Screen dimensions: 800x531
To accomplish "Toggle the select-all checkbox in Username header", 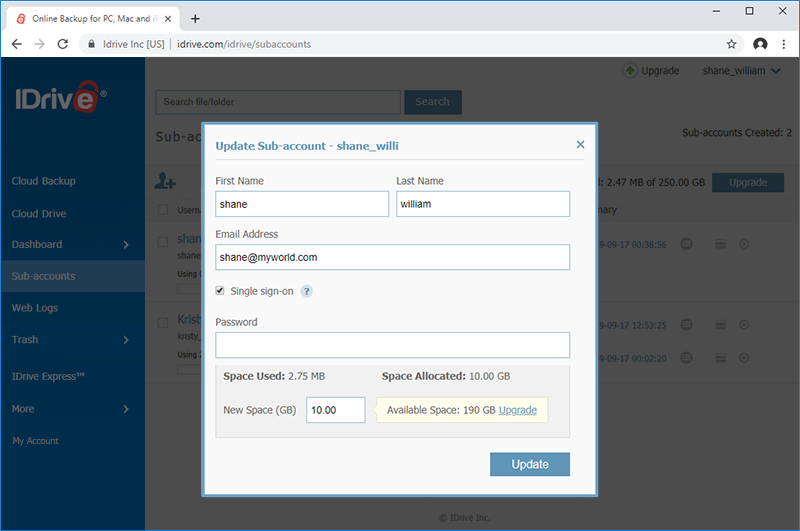I will [163, 210].
